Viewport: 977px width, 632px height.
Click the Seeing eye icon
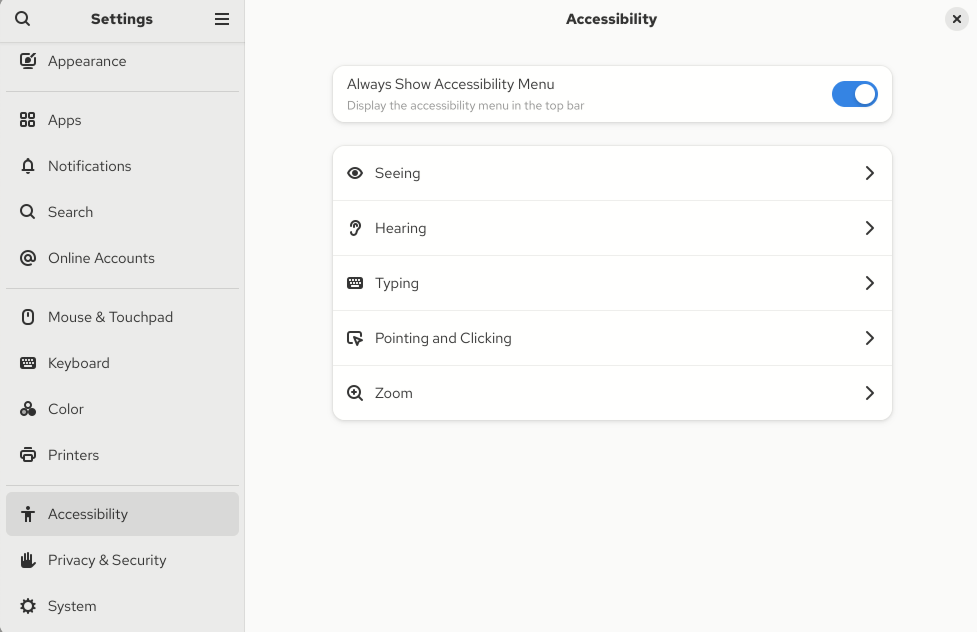[x=355, y=173]
